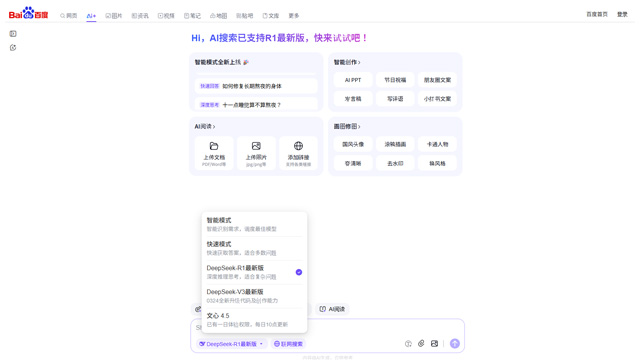Click the partially hidden chip icon left of dropdown

point(197,309)
